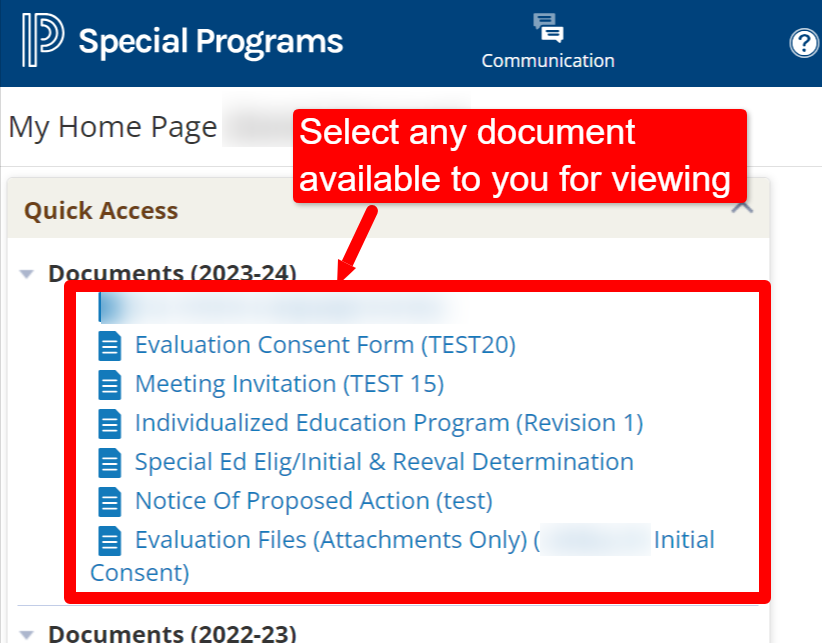This screenshot has height=643, width=822.
Task: Open Special Ed Elig/Initial & Reeval Determination
Action: point(384,462)
